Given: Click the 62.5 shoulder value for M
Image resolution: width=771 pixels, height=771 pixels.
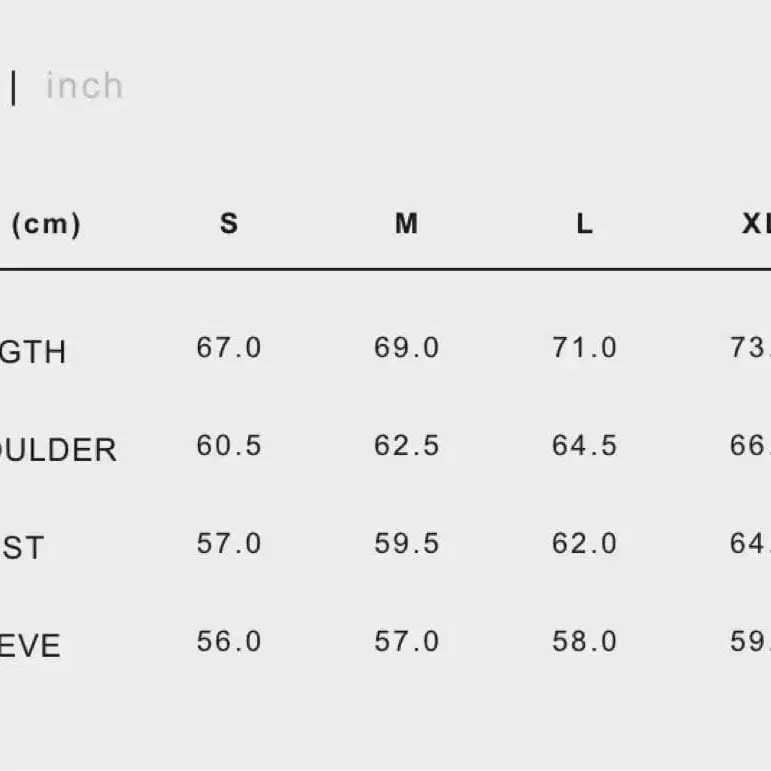Looking at the screenshot, I should [x=407, y=446].
